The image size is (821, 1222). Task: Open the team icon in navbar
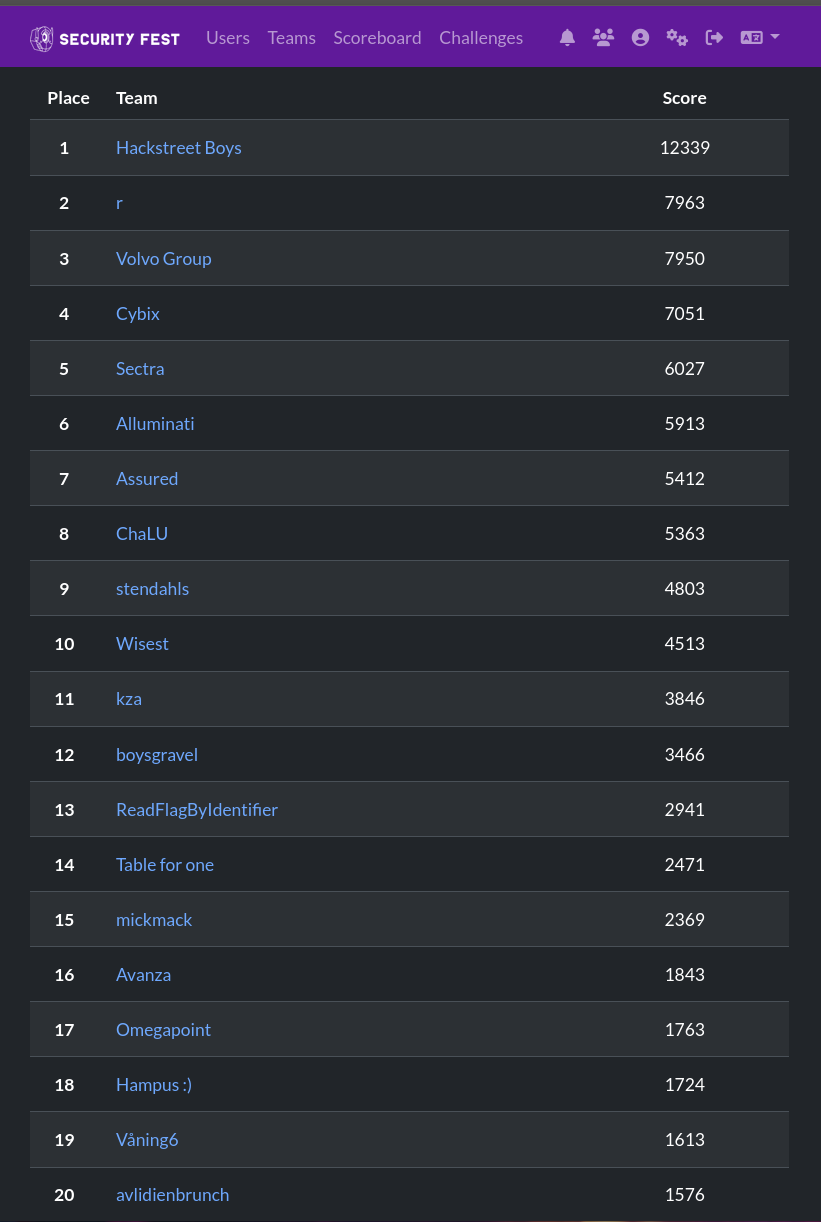coord(603,38)
